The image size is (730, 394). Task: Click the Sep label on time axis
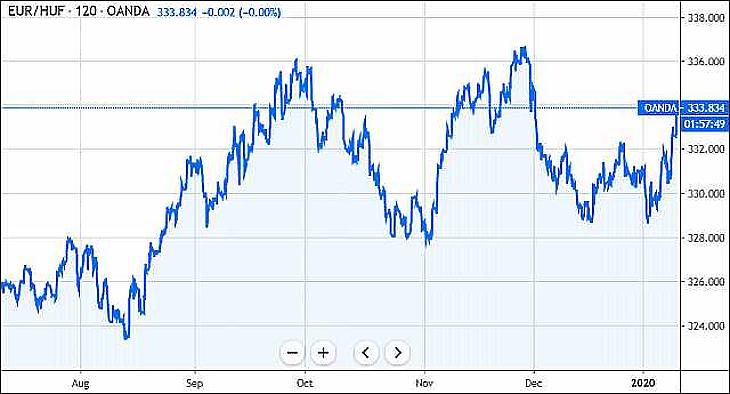[x=195, y=383]
